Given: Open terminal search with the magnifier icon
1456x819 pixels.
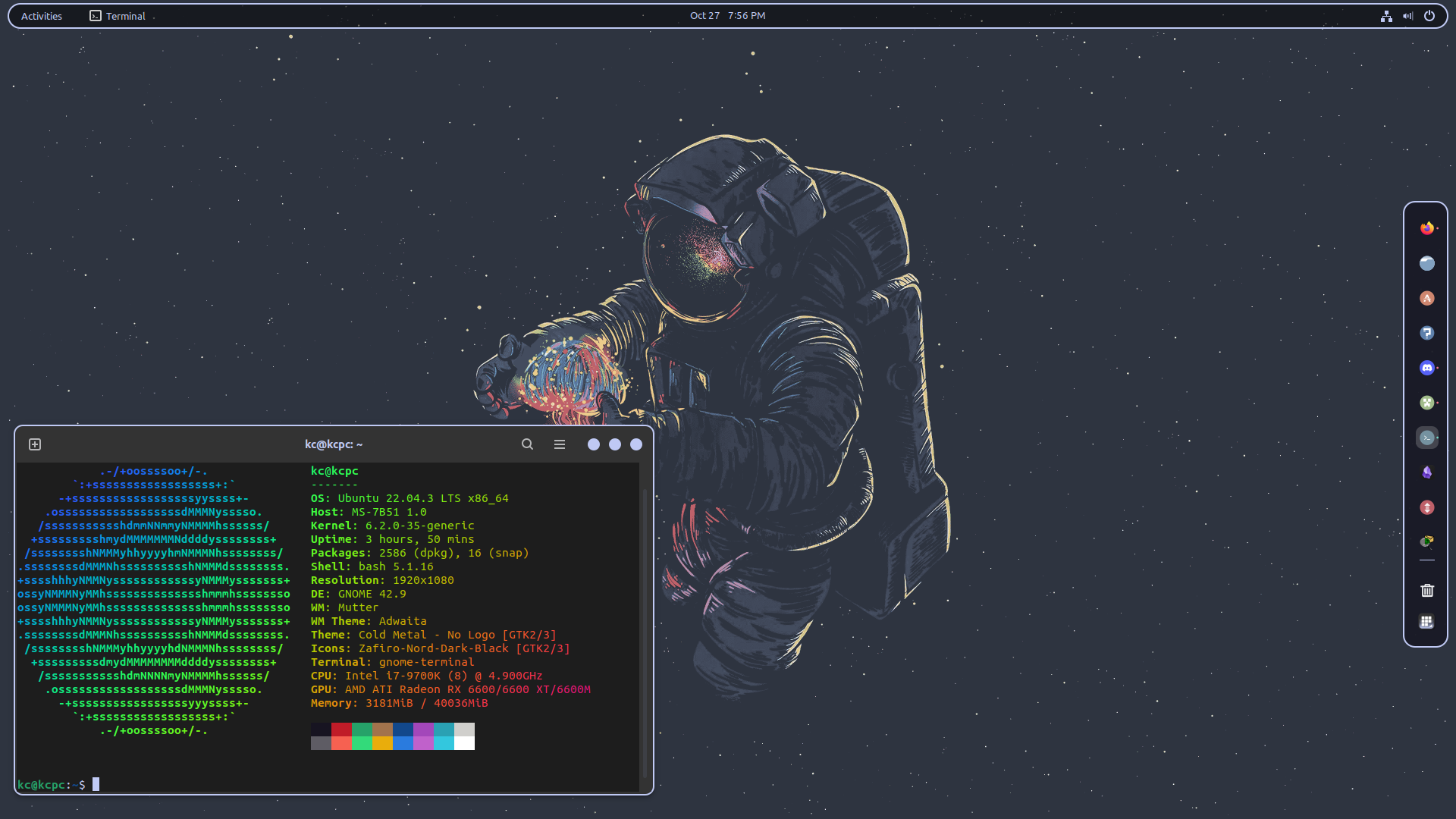Looking at the screenshot, I should [x=527, y=444].
